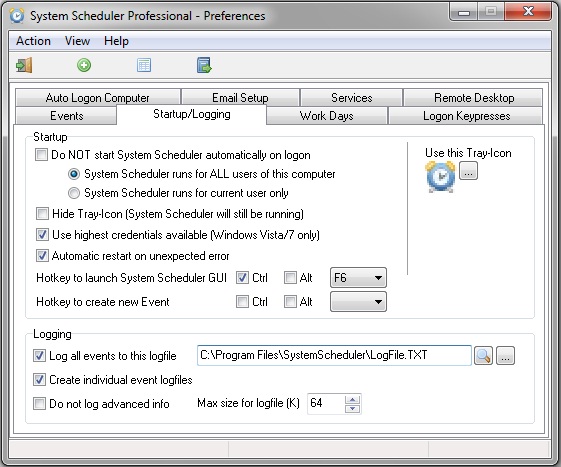The height and width of the screenshot is (467, 561).
Task: Uncheck Use highest credentials available
Action: coord(42,235)
